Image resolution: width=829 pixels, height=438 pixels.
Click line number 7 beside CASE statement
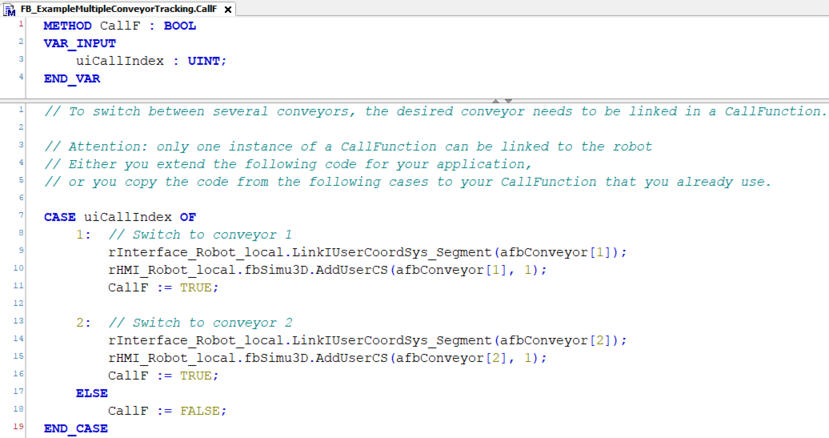point(20,217)
